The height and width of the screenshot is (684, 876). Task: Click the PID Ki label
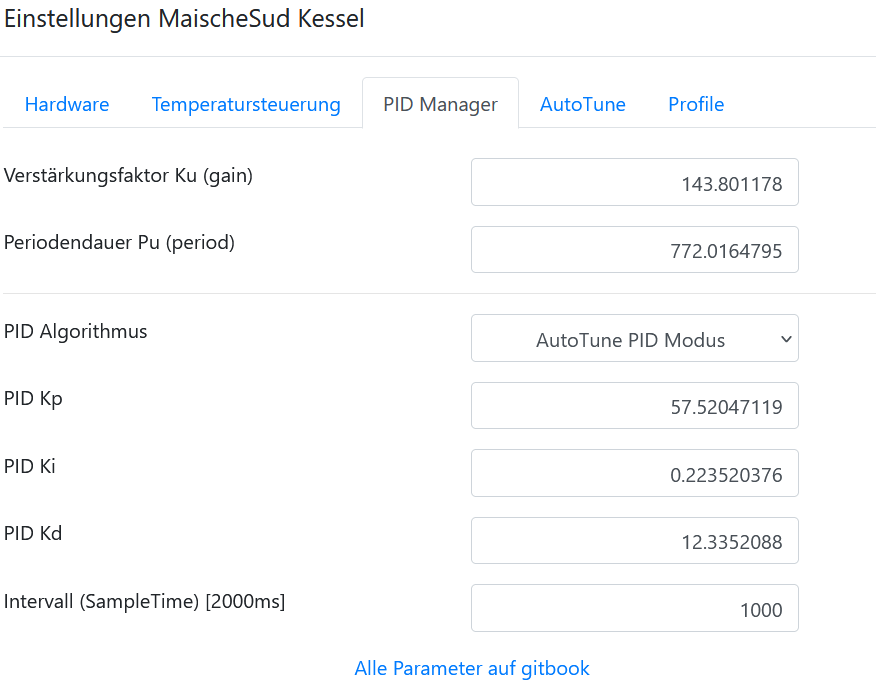click(x=30, y=465)
